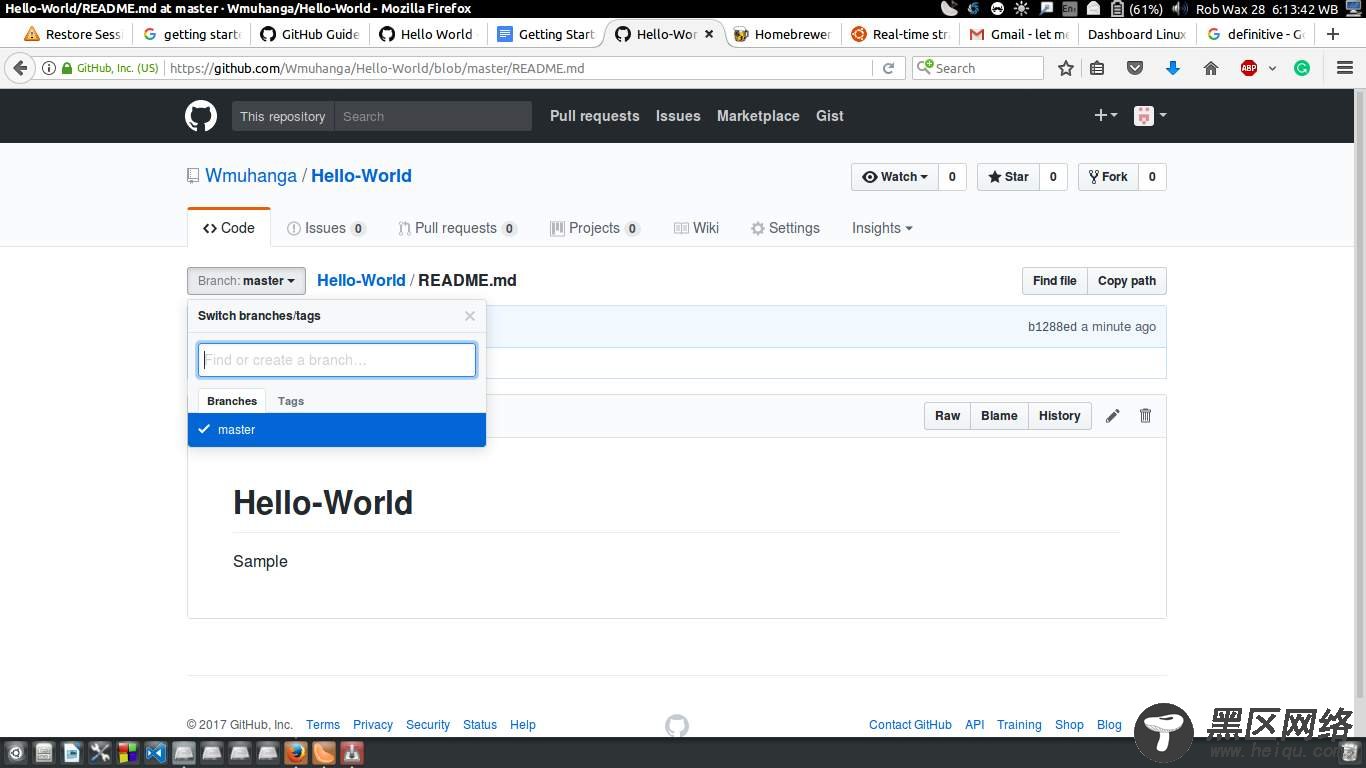Open the file manager taskbar icon
The height and width of the screenshot is (768, 1366).
point(43,752)
